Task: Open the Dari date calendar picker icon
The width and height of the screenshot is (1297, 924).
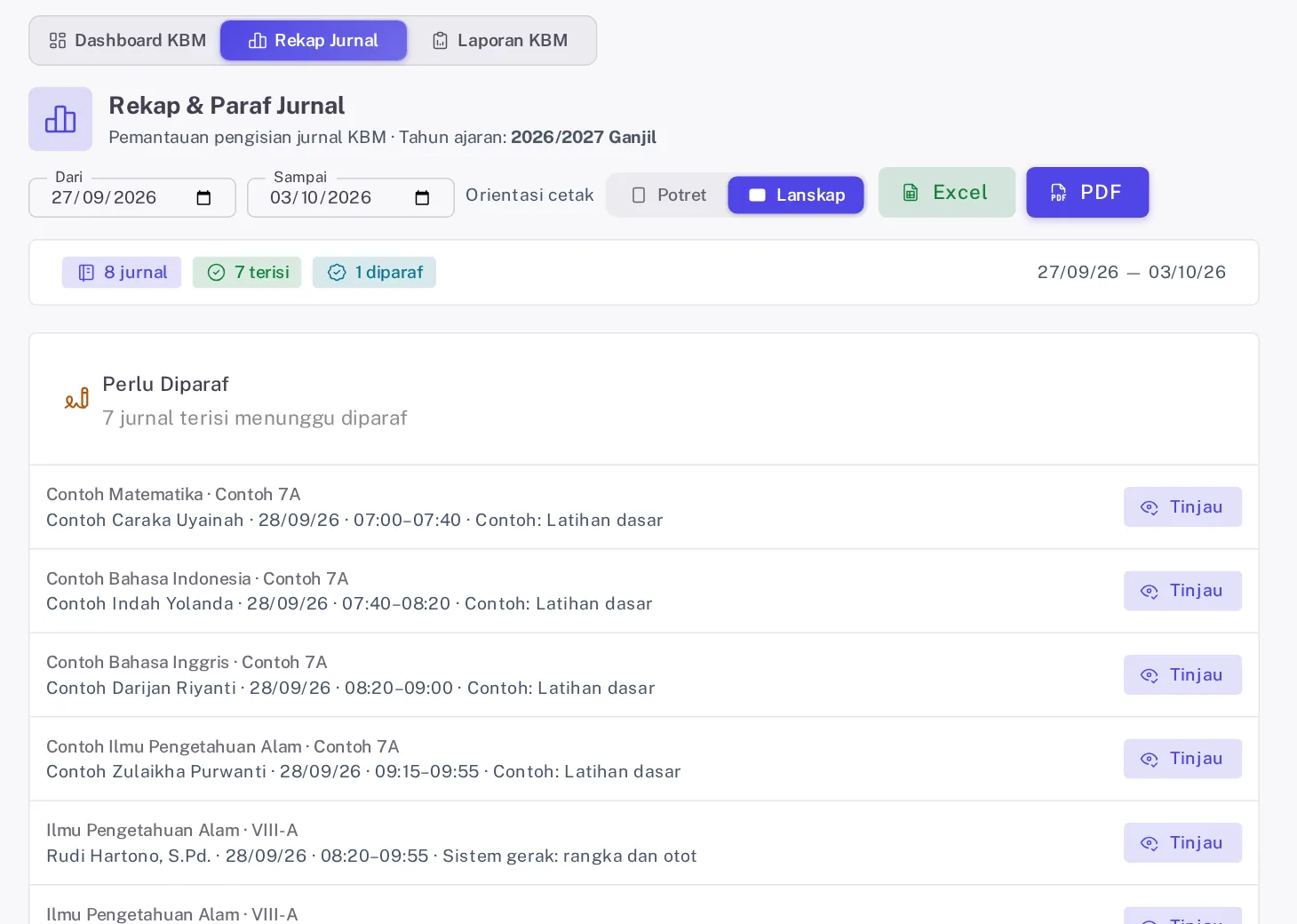Action: tap(203, 198)
